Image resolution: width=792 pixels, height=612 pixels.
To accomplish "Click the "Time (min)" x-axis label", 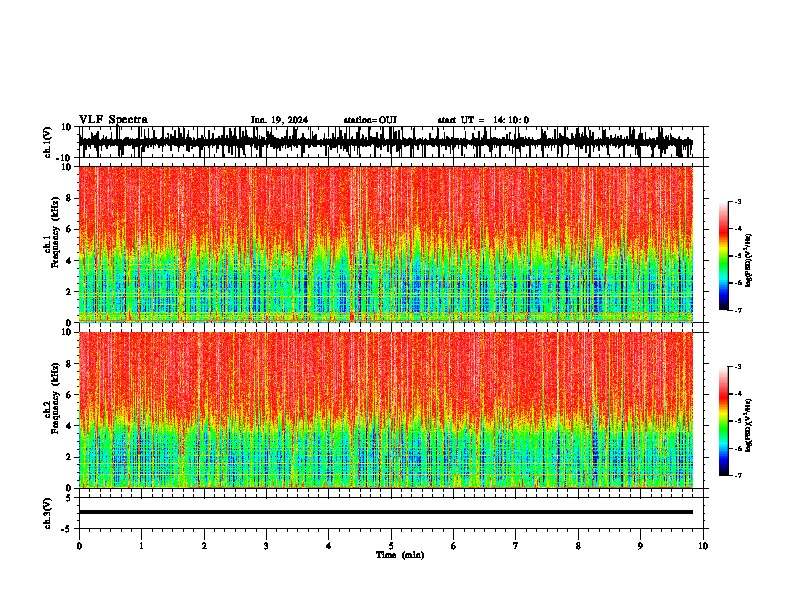I will [x=400, y=555].
